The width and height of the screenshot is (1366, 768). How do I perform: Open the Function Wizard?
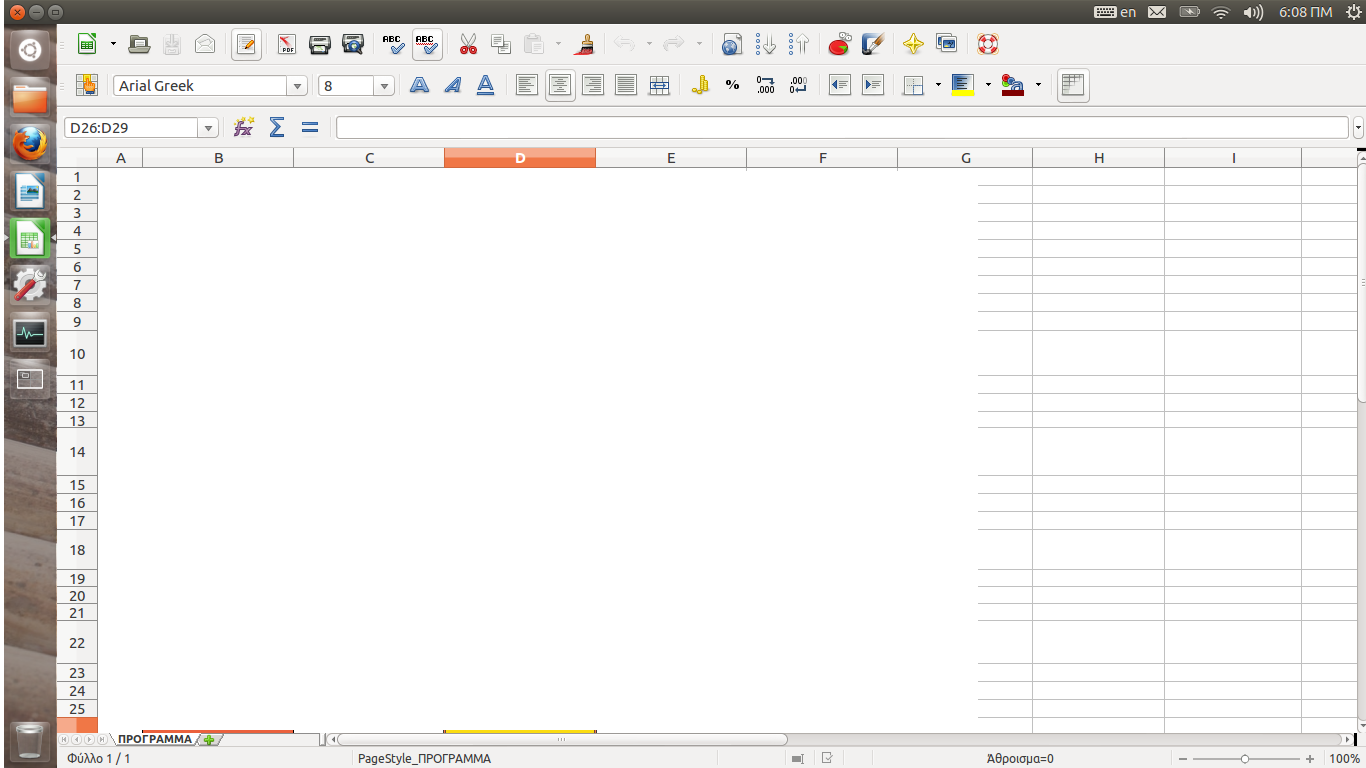coord(243,127)
